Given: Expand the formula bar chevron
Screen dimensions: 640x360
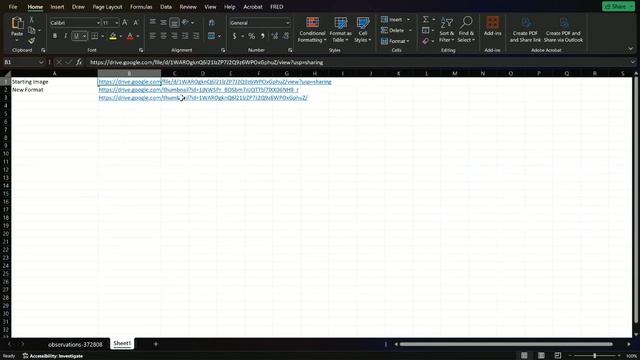Looking at the screenshot, I should tap(633, 62).
